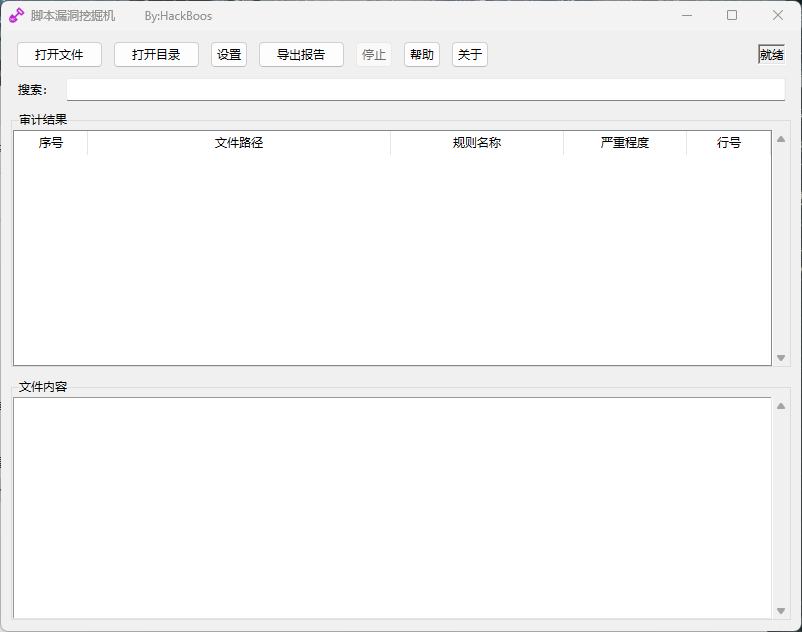Viewport: 802px width, 632px height.
Task: Click 关于 to view about info
Action: click(x=469, y=55)
